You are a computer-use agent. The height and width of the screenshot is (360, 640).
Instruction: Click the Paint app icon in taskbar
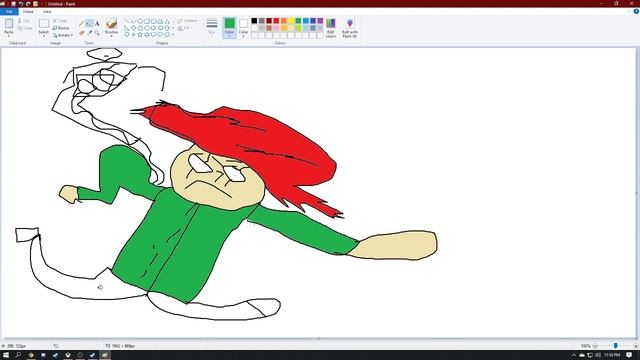pos(105,355)
